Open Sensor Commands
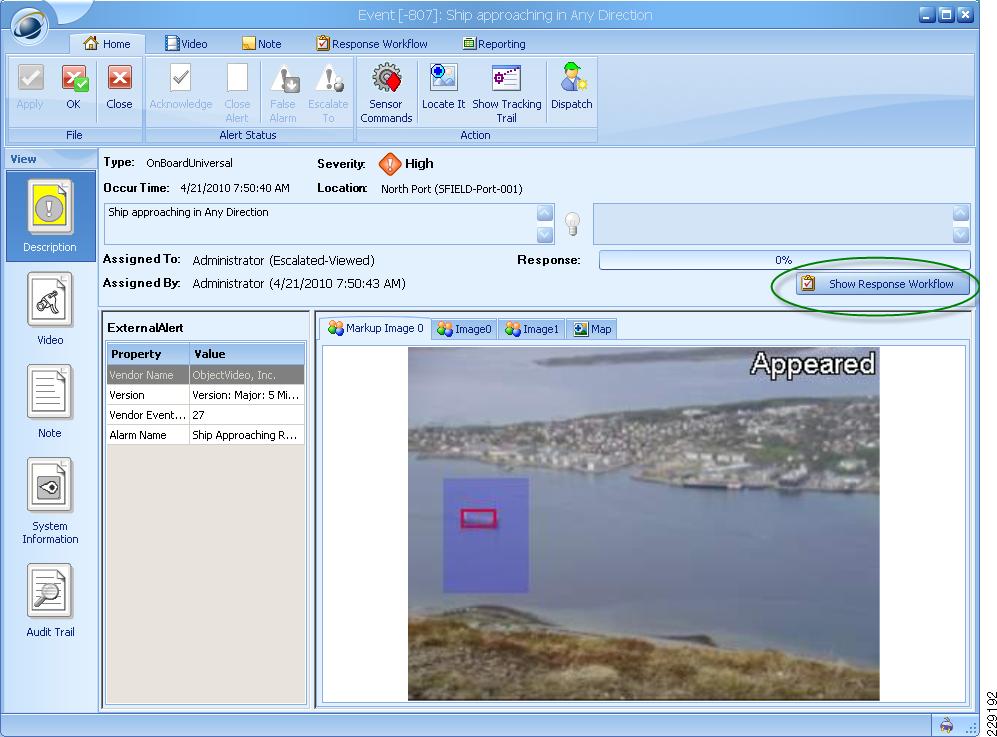The height and width of the screenshot is (737, 997). 386,93
